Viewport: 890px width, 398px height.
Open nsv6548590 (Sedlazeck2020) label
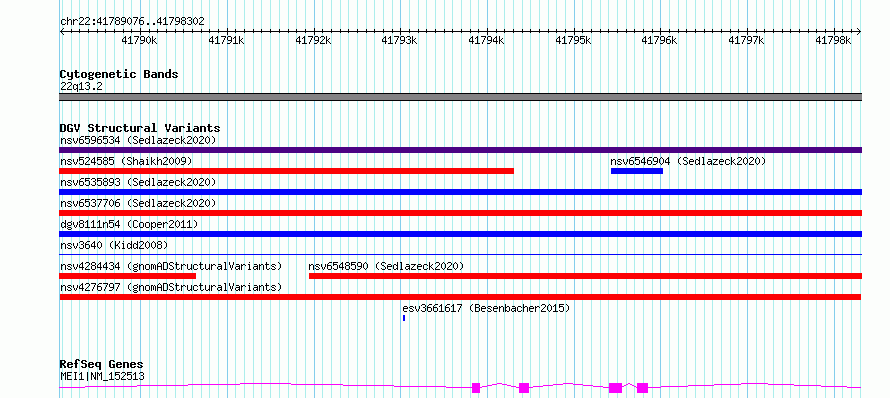[386, 266]
